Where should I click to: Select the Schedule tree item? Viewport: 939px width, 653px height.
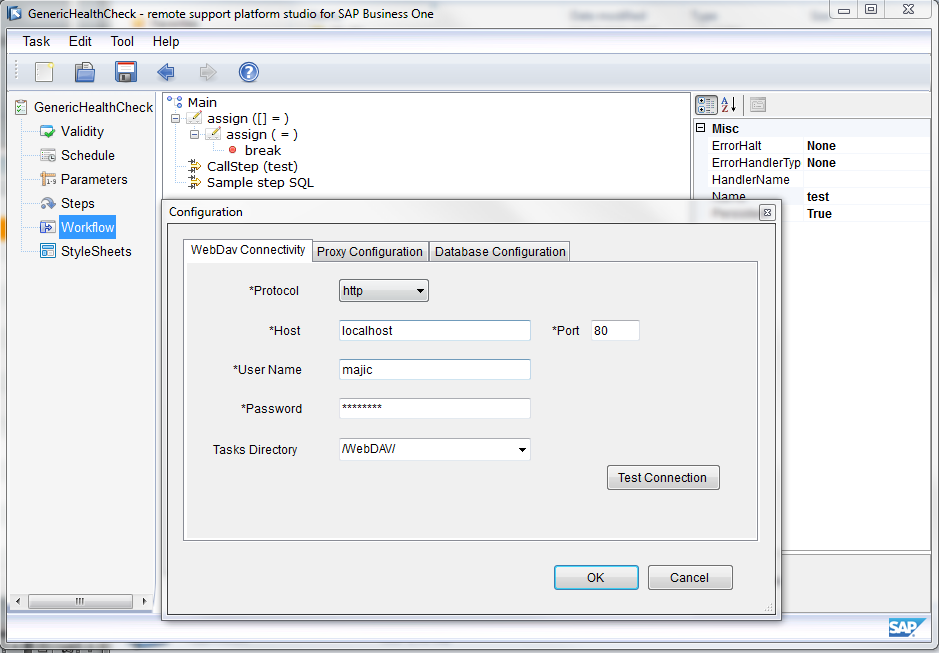[87, 155]
